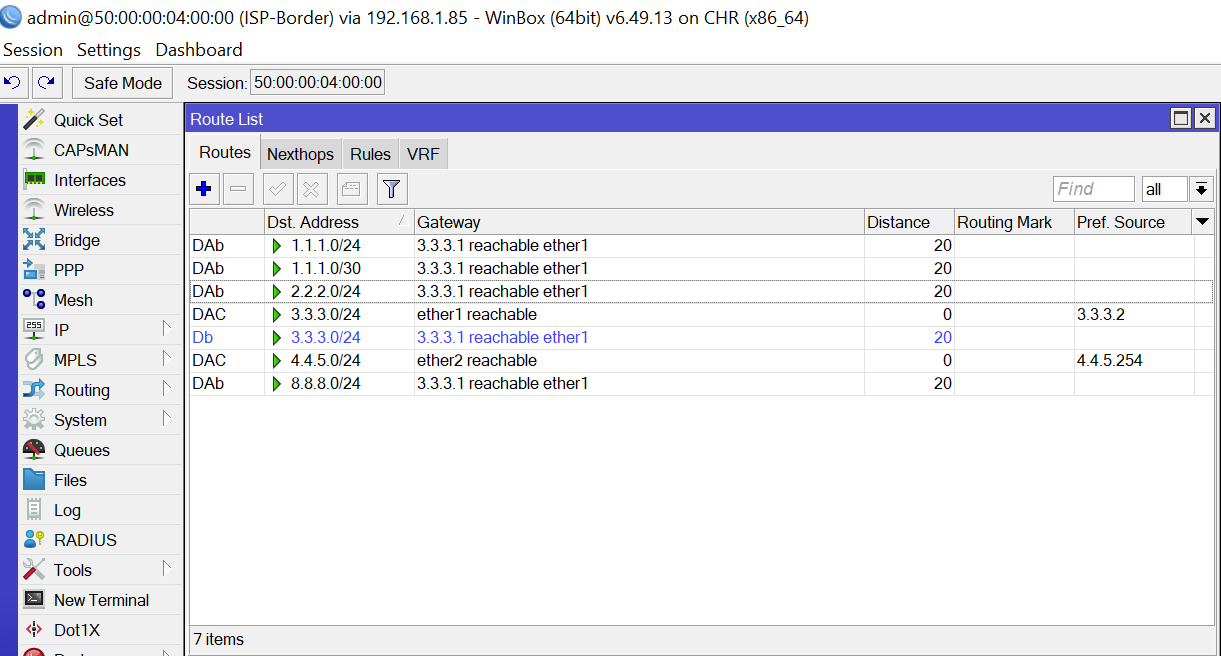Click the undo arrow icon

pyautogui.click(x=14, y=83)
